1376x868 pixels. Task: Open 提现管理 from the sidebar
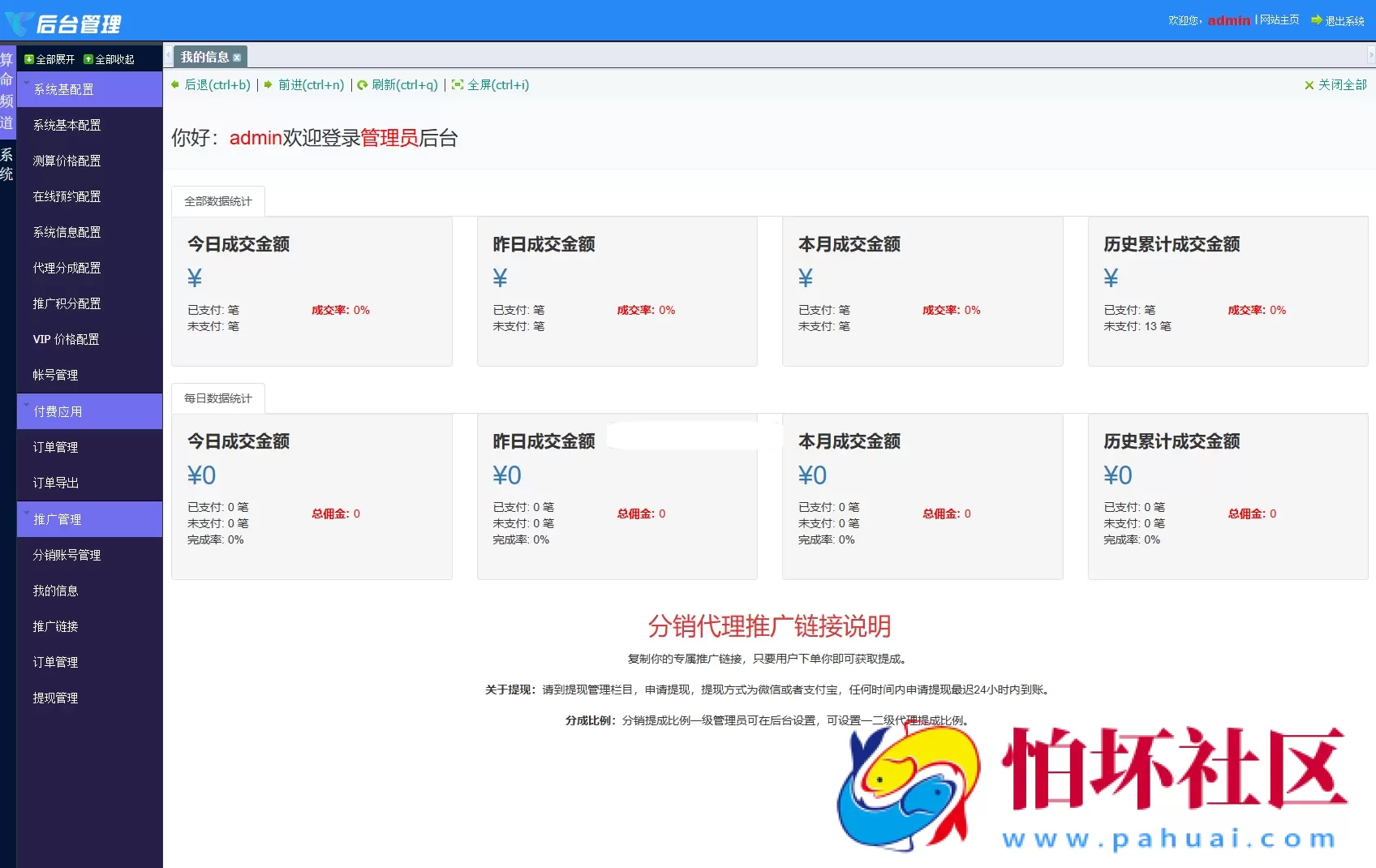[54, 698]
